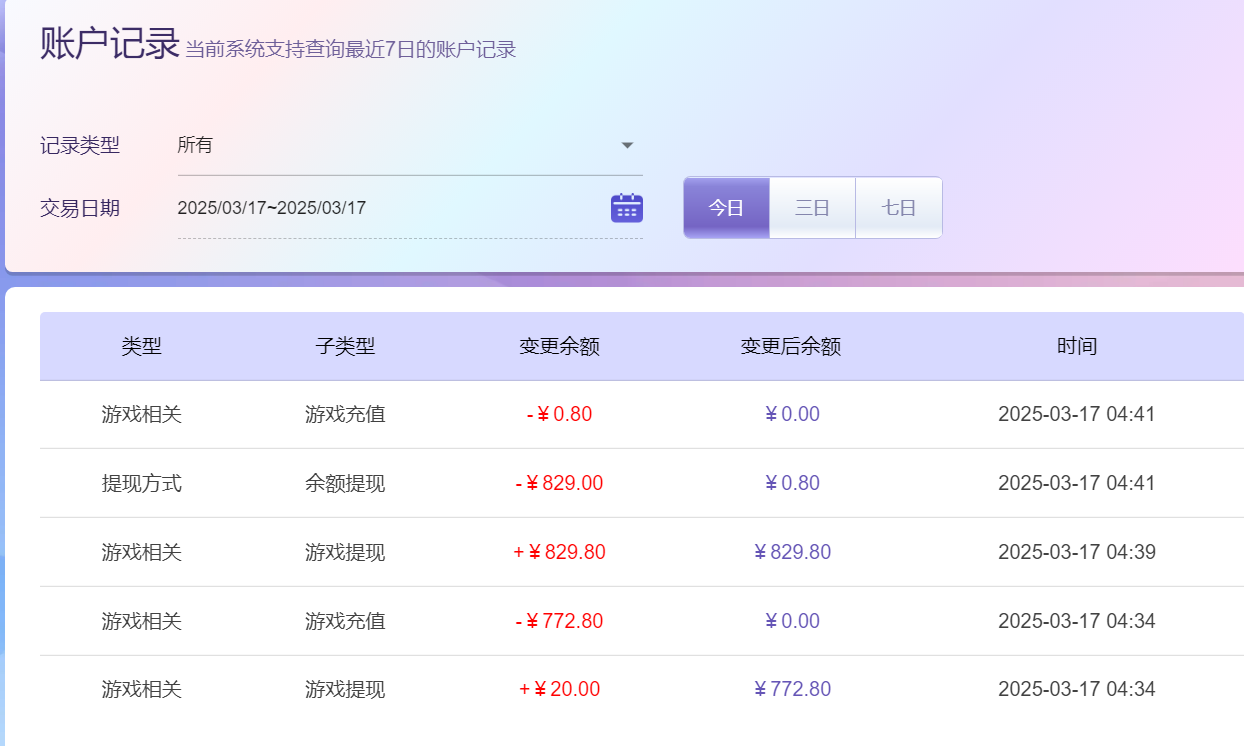1244x746 pixels.
Task: Click the red -¥829.00 amount
Action: pyautogui.click(x=559, y=483)
